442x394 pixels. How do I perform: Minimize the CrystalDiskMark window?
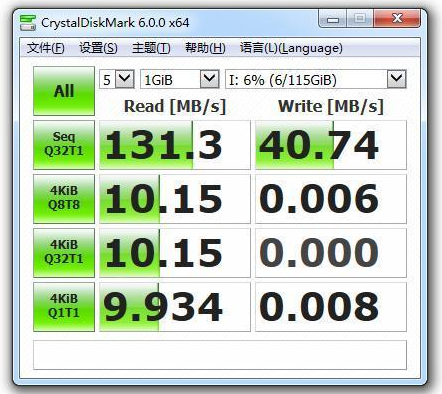pos(333,19)
